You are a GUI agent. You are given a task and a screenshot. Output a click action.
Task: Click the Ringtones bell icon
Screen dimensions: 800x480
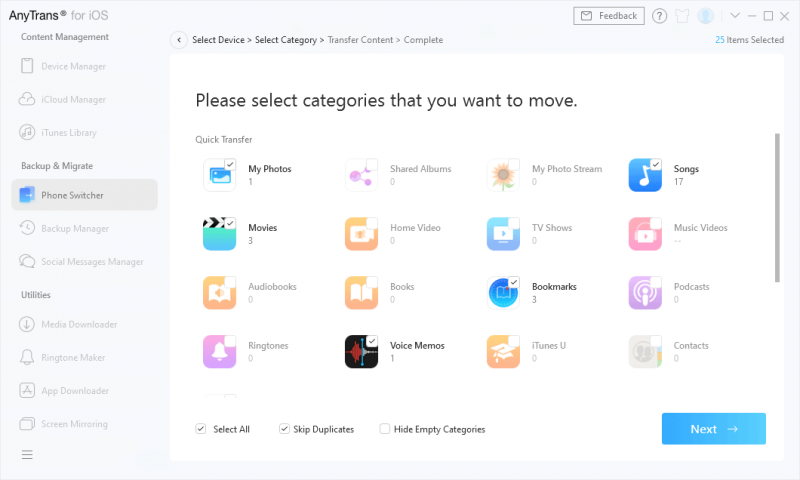219,351
